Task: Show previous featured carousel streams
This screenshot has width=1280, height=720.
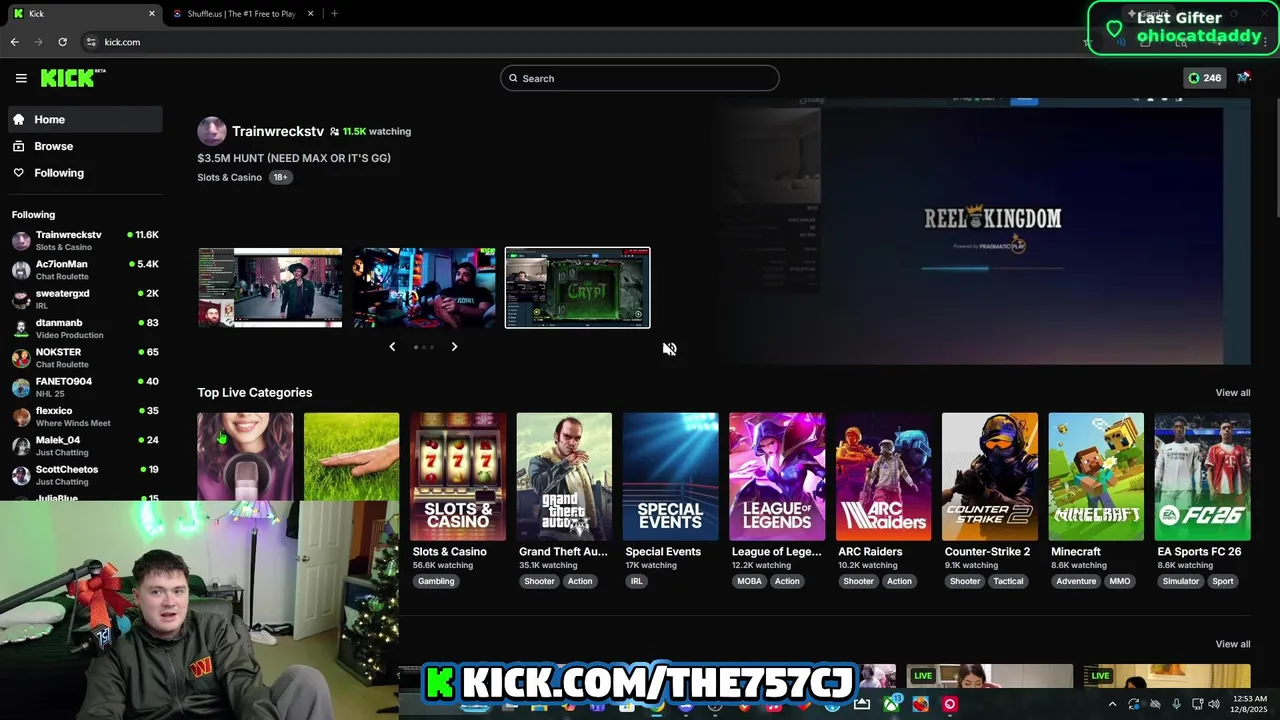Action: [392, 347]
